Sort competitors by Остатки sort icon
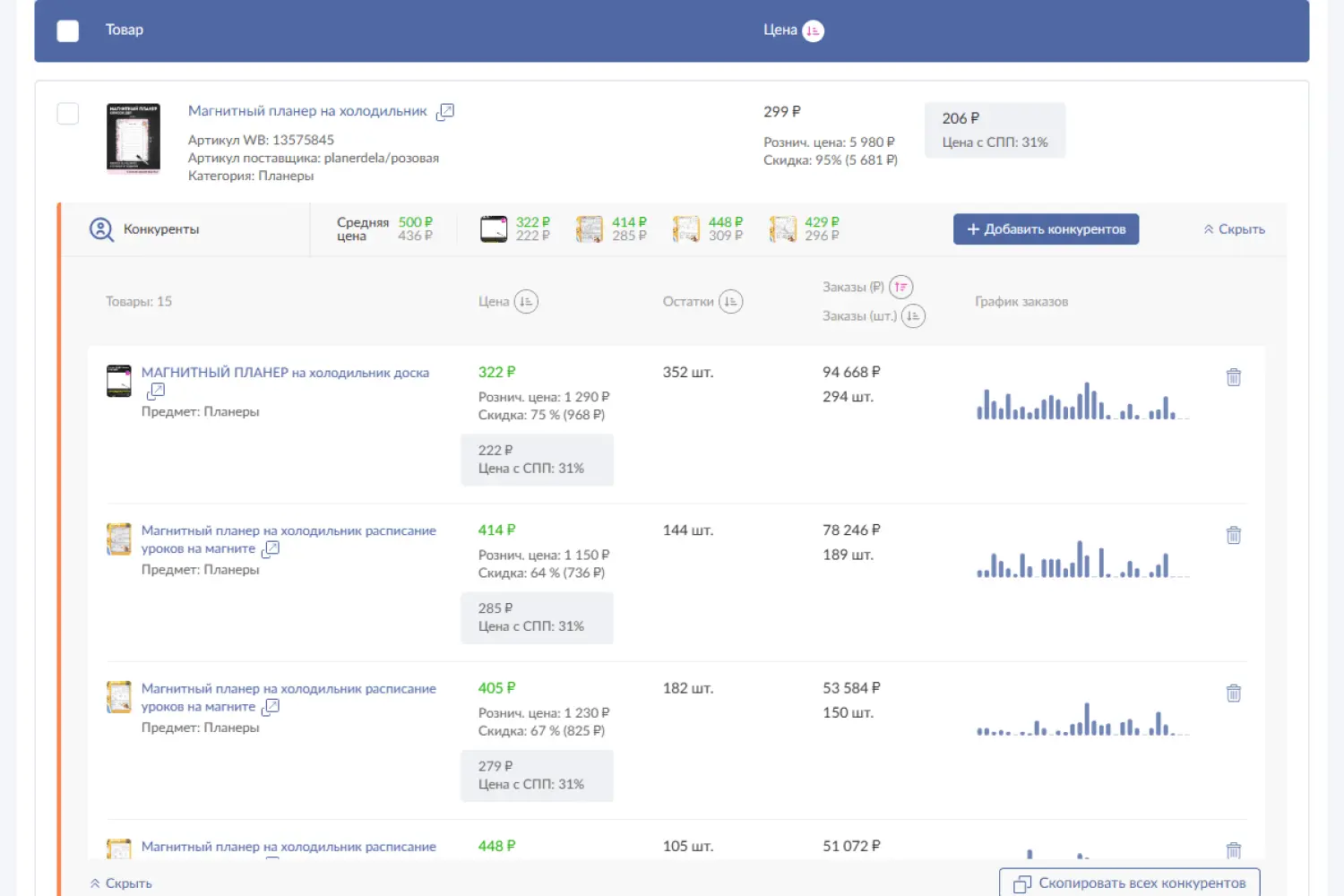Viewport: 1344px width, 896px height. (730, 302)
